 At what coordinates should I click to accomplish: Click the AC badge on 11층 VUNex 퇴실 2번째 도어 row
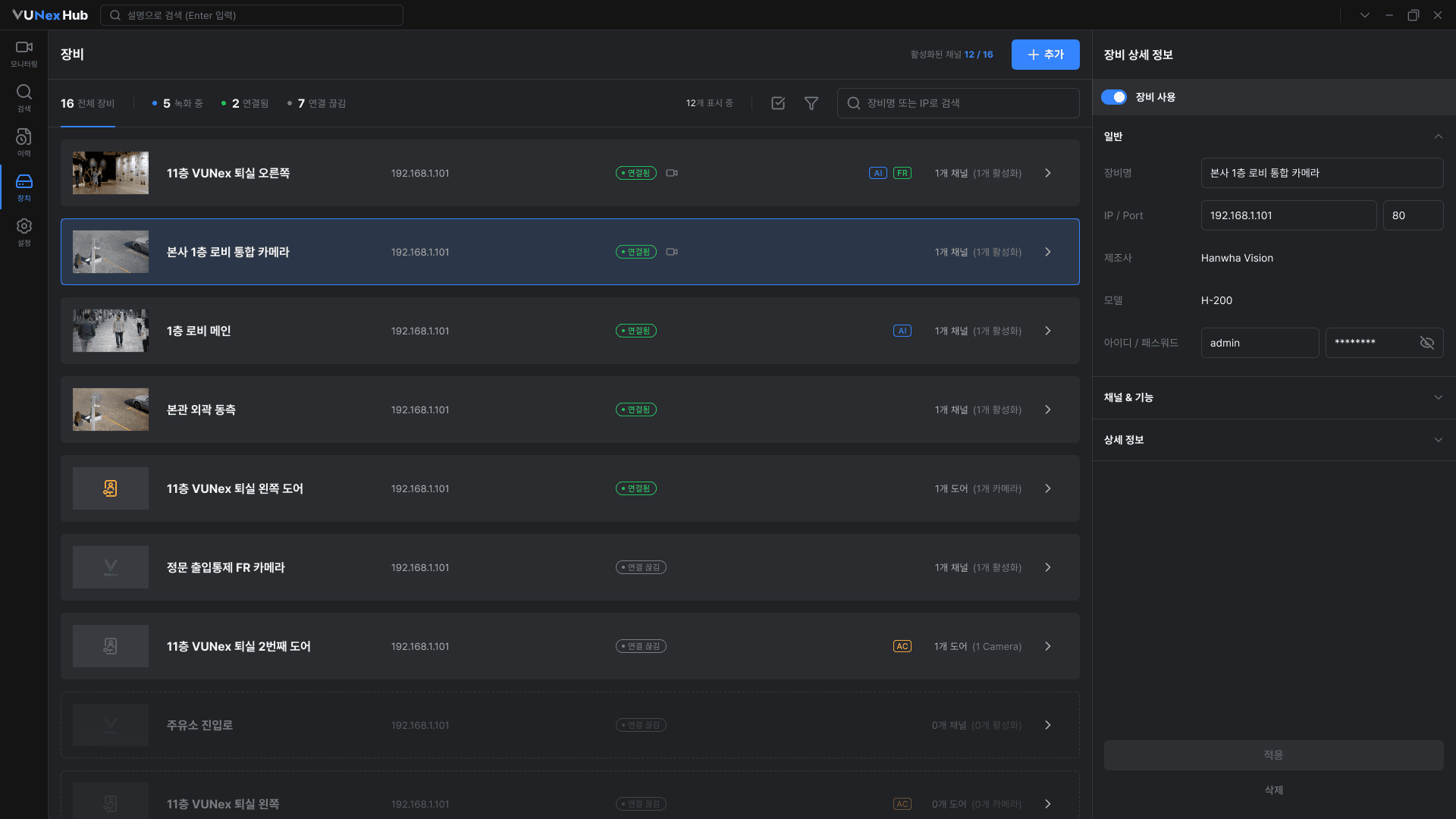[902, 646]
